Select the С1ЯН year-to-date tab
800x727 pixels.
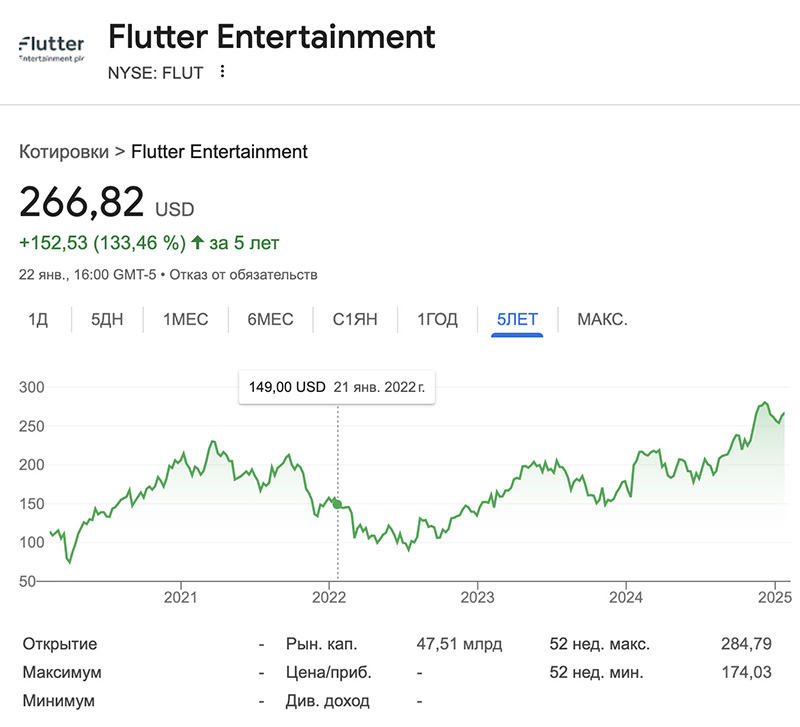pyautogui.click(x=355, y=320)
